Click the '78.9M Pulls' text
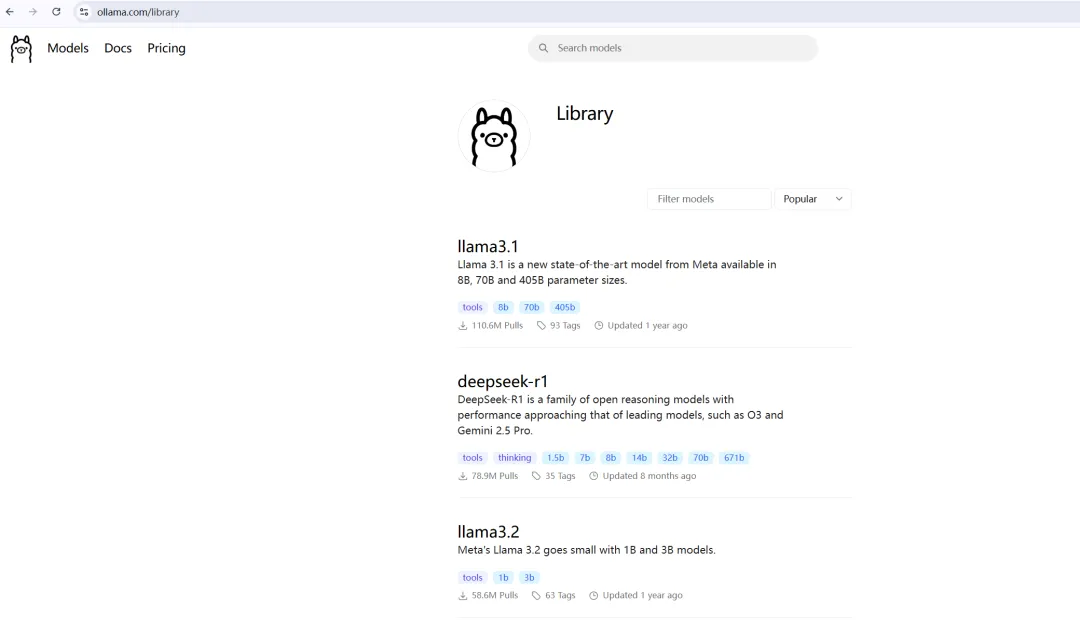The height and width of the screenshot is (632, 1080). tap(495, 476)
